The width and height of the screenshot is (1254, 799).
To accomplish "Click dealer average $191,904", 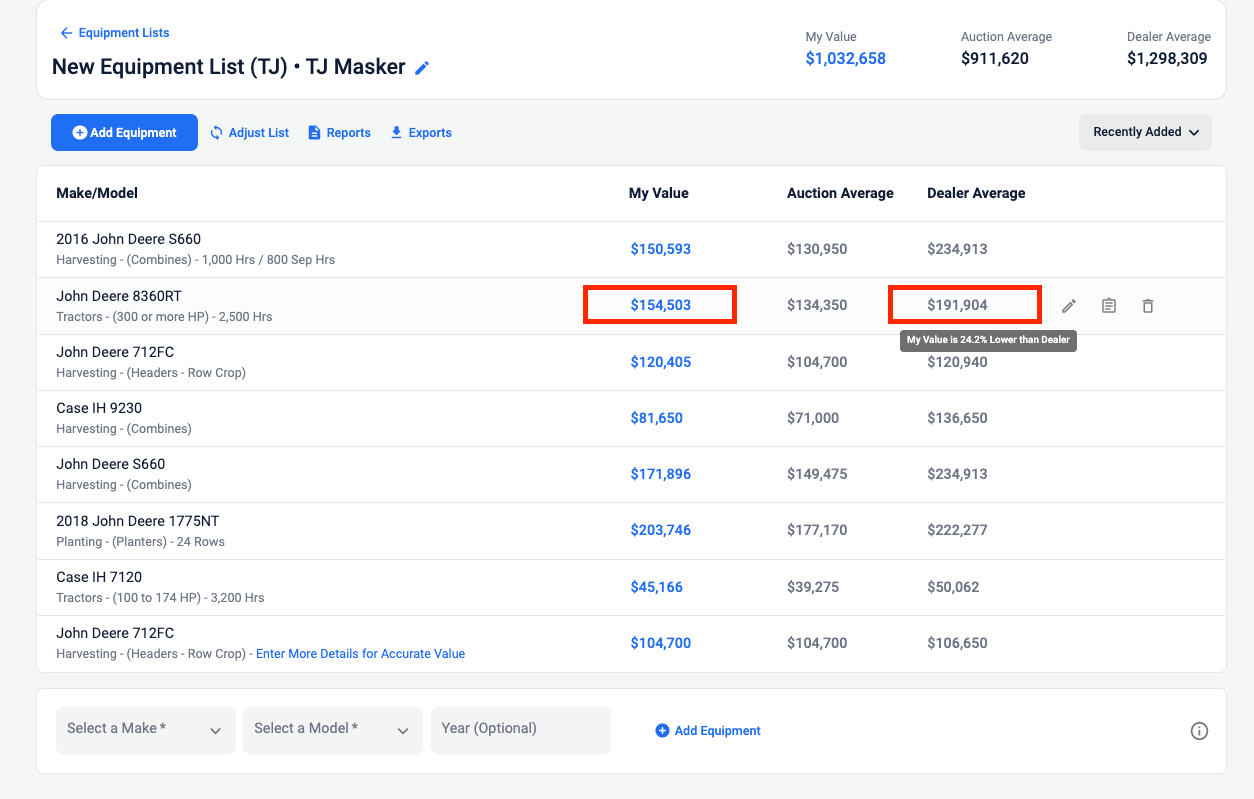I will click(957, 305).
